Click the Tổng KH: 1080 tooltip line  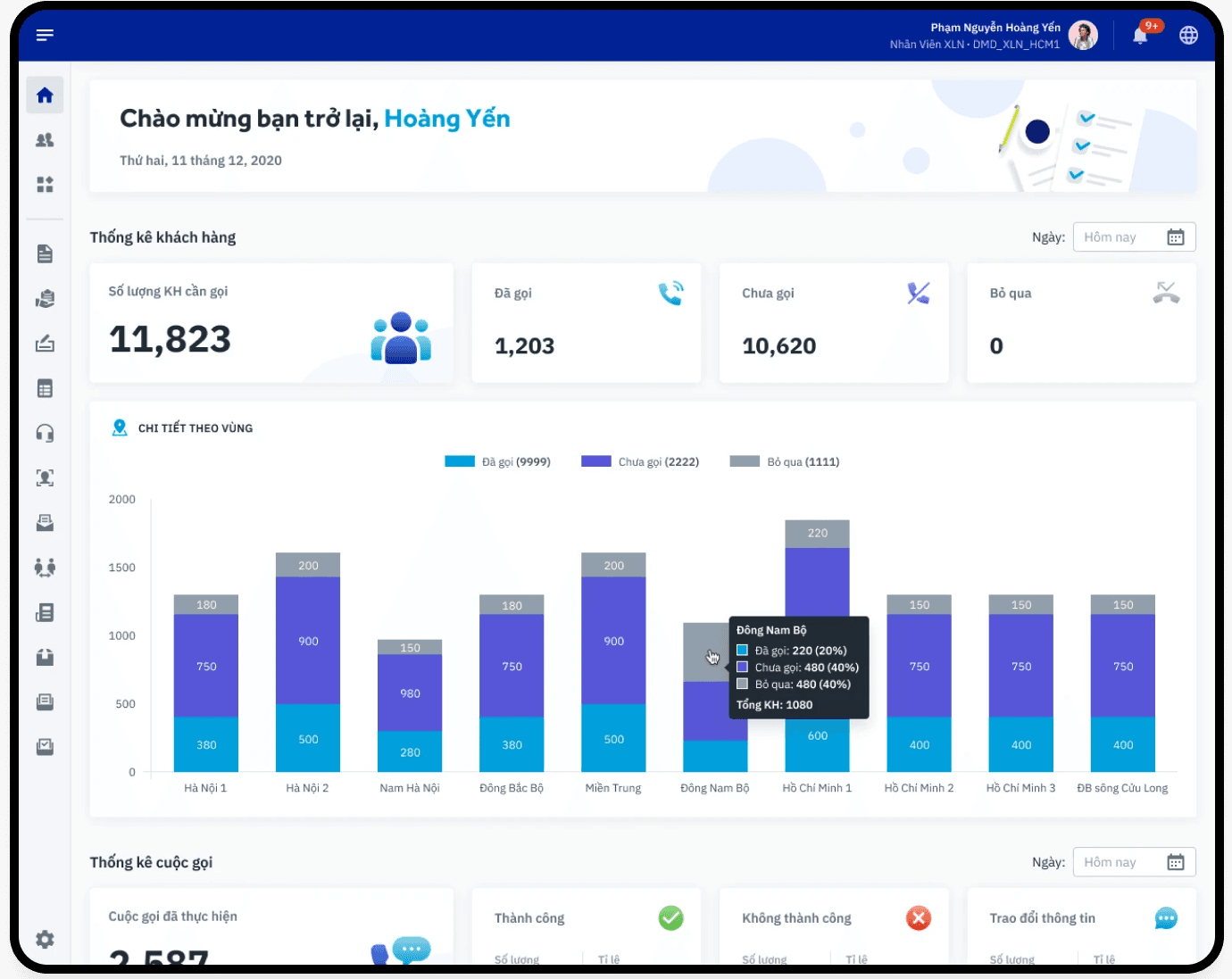tap(774, 705)
